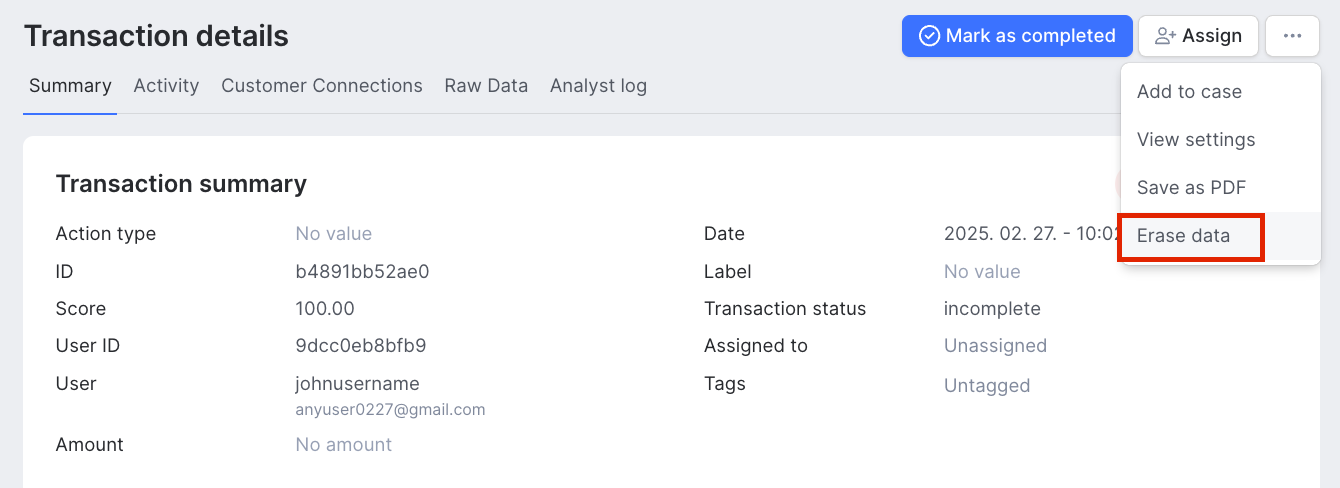Click the date value 2025. 02. 27.

[1030, 234]
